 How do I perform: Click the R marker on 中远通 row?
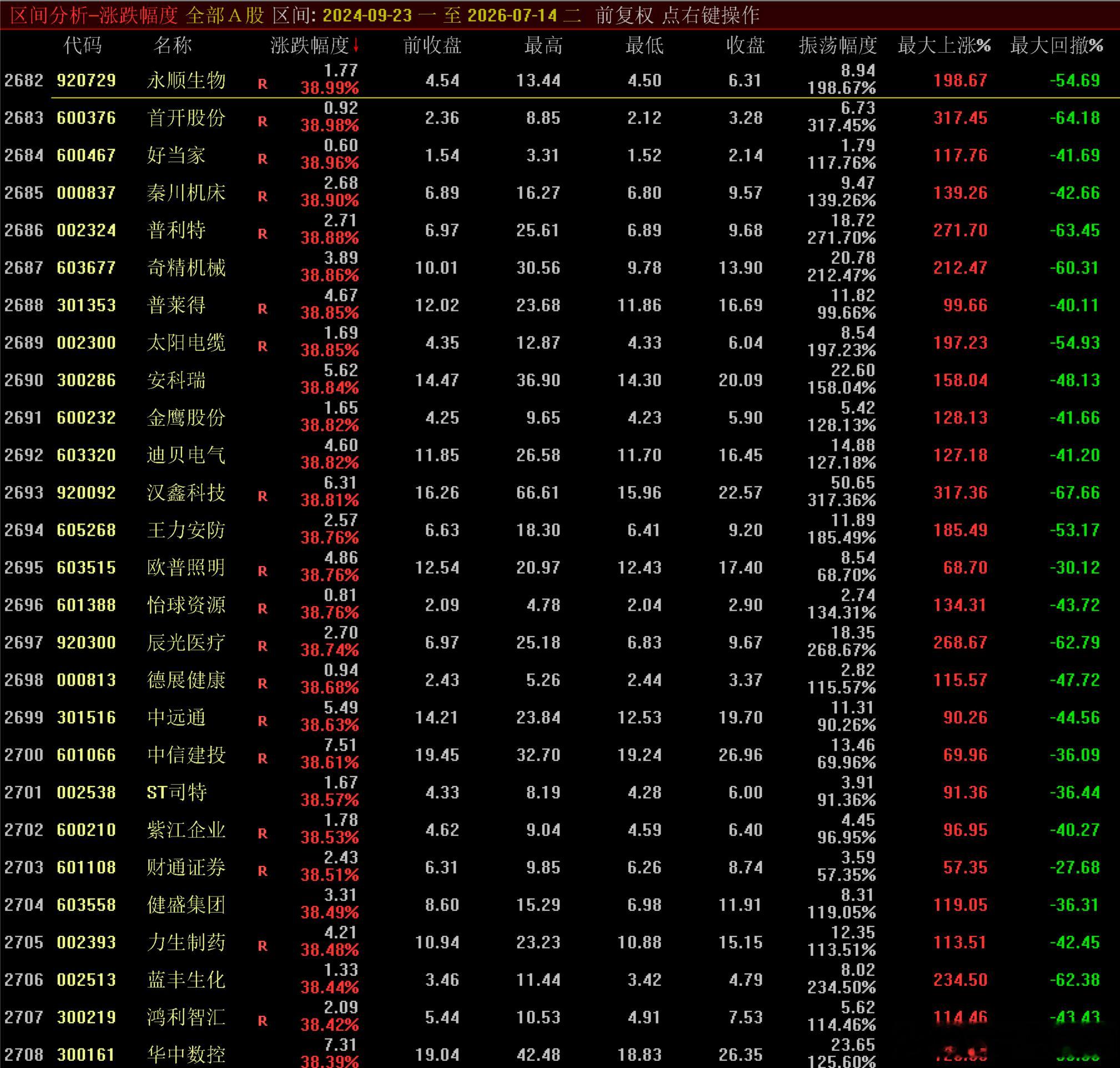263,721
